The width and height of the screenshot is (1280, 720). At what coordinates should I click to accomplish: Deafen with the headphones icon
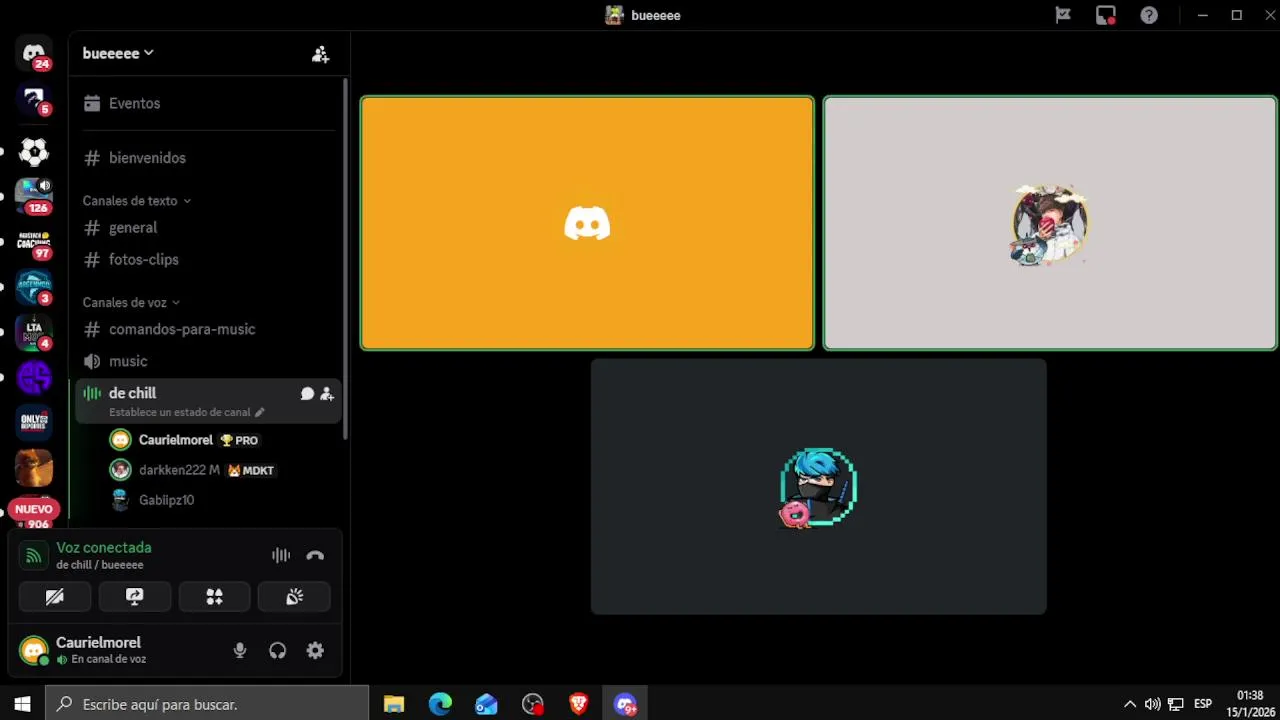tap(278, 651)
